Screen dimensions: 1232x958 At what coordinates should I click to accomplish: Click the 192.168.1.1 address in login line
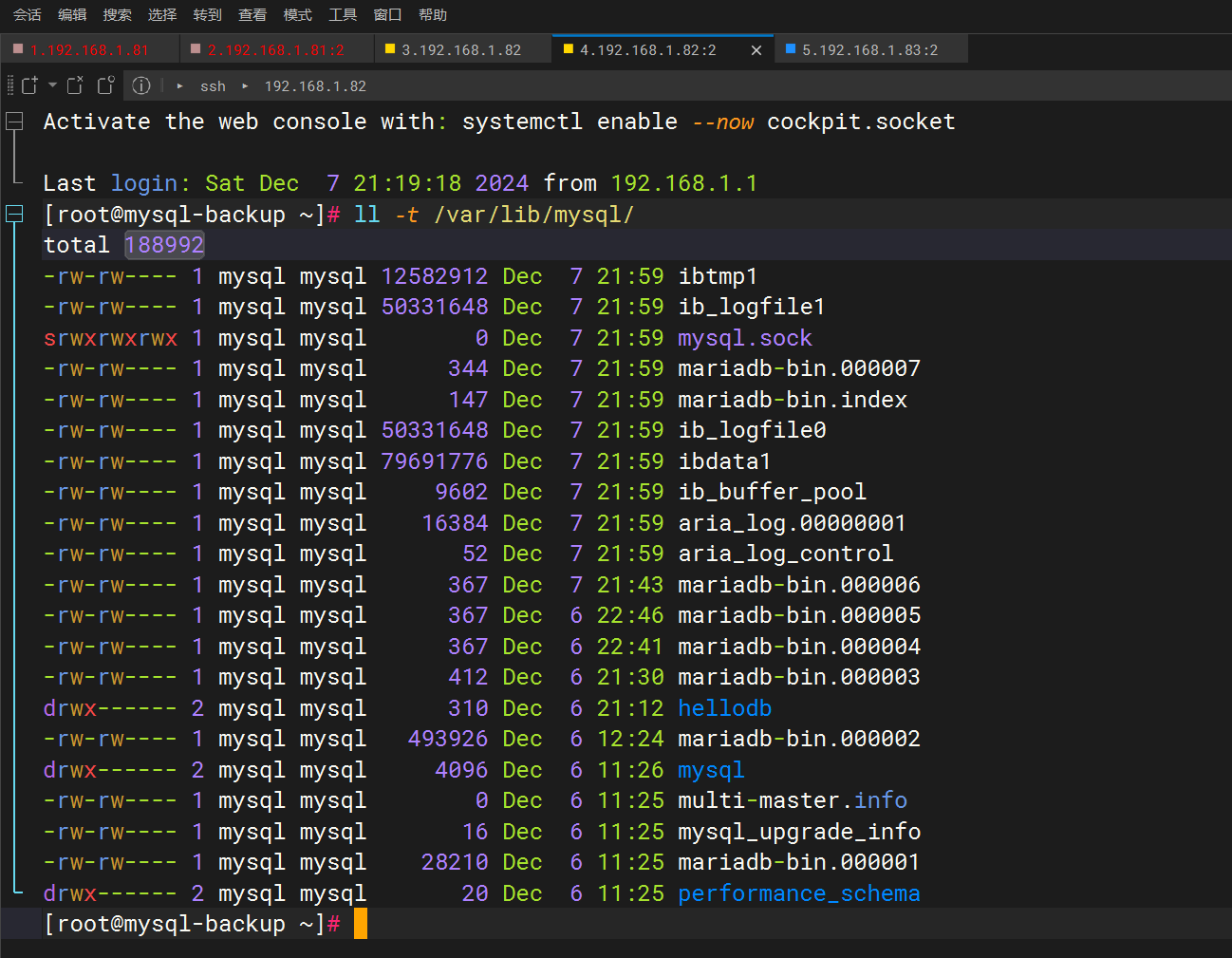[684, 183]
